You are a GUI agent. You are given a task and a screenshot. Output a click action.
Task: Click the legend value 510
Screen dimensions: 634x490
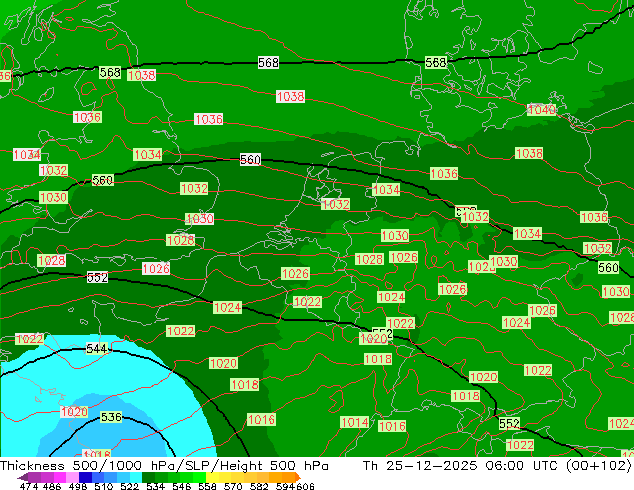click(x=104, y=486)
